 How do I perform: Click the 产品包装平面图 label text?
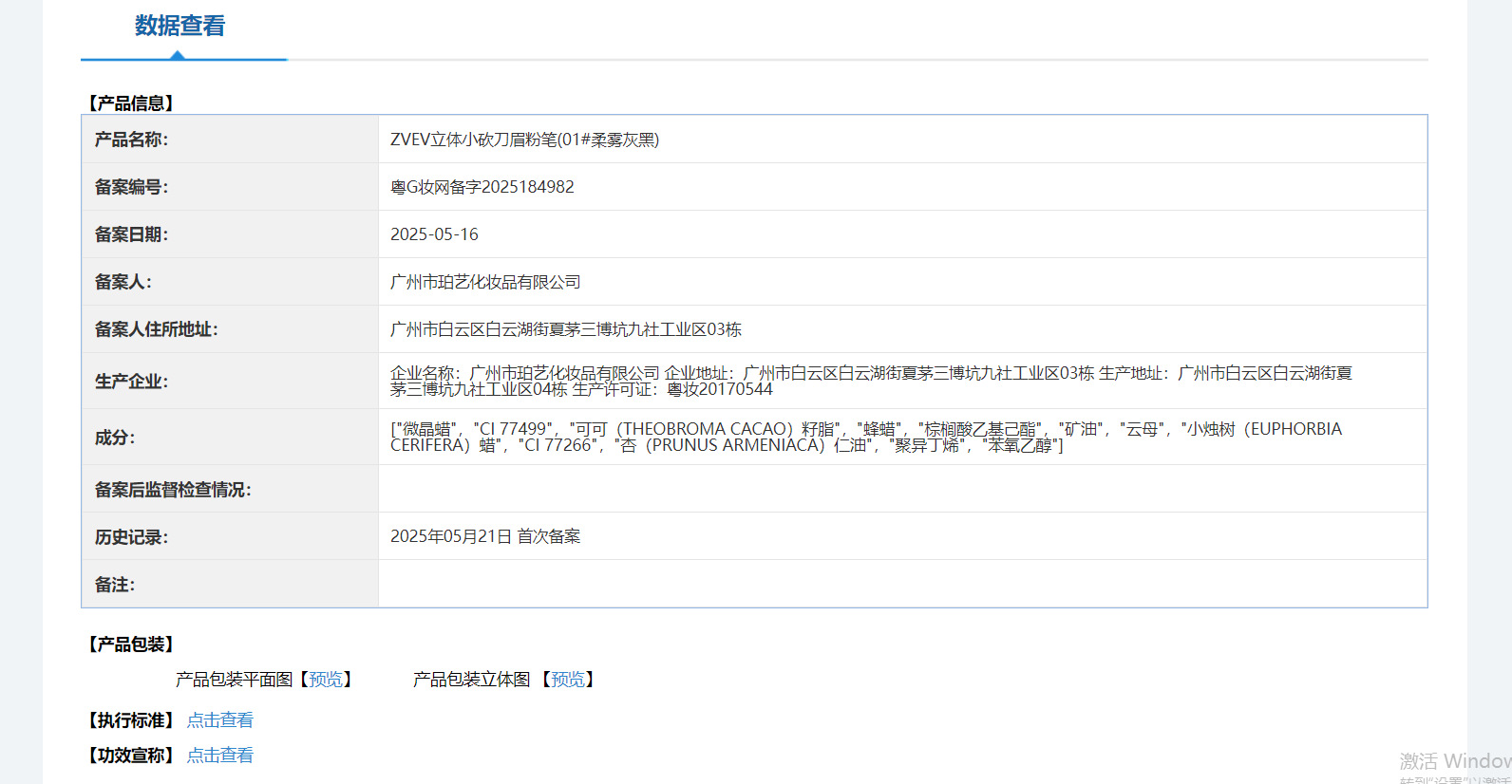coord(234,680)
